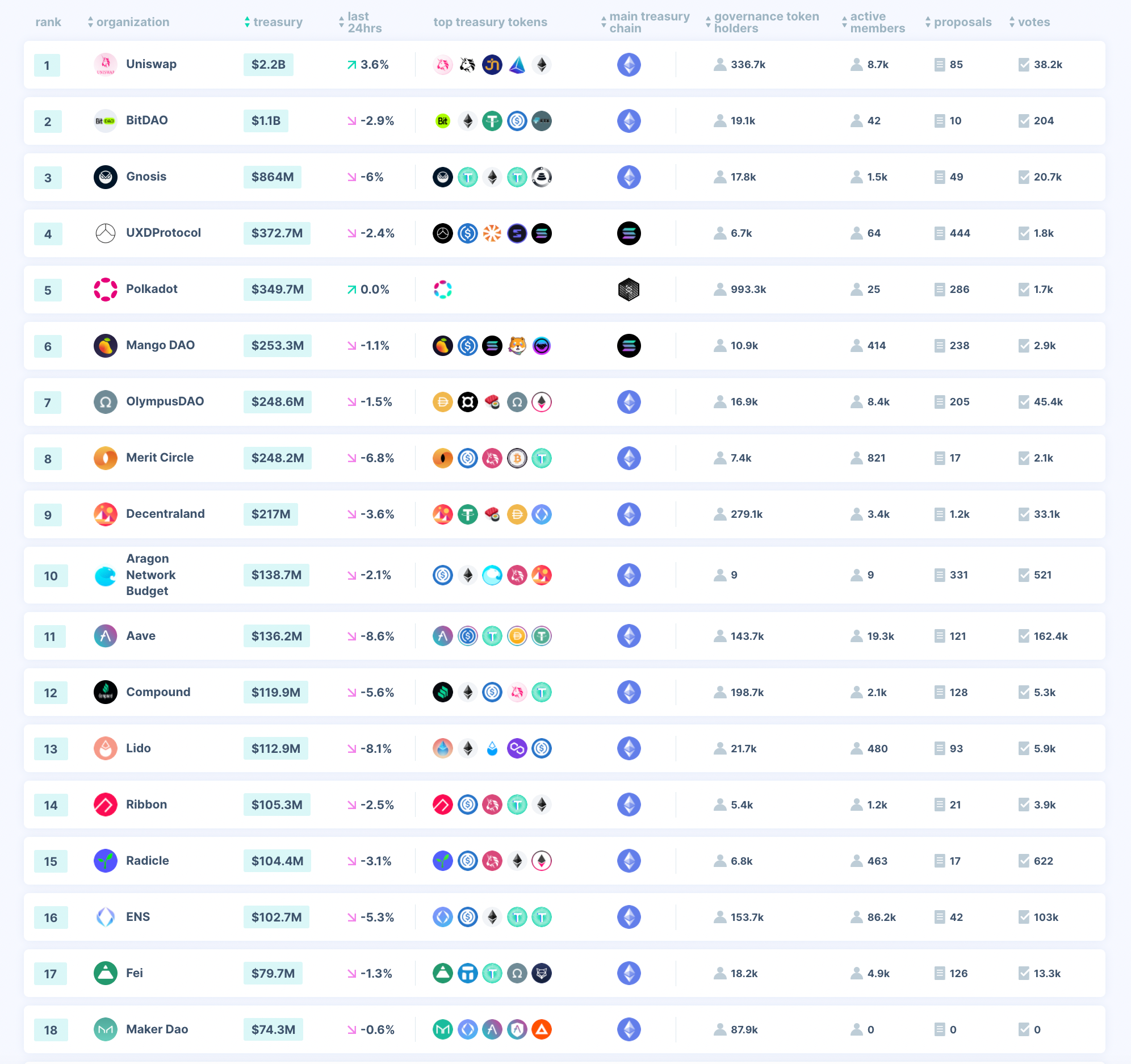Click the Solana chain icon in UXDProtocol row
Image resolution: width=1131 pixels, height=1064 pixels.
click(x=629, y=233)
